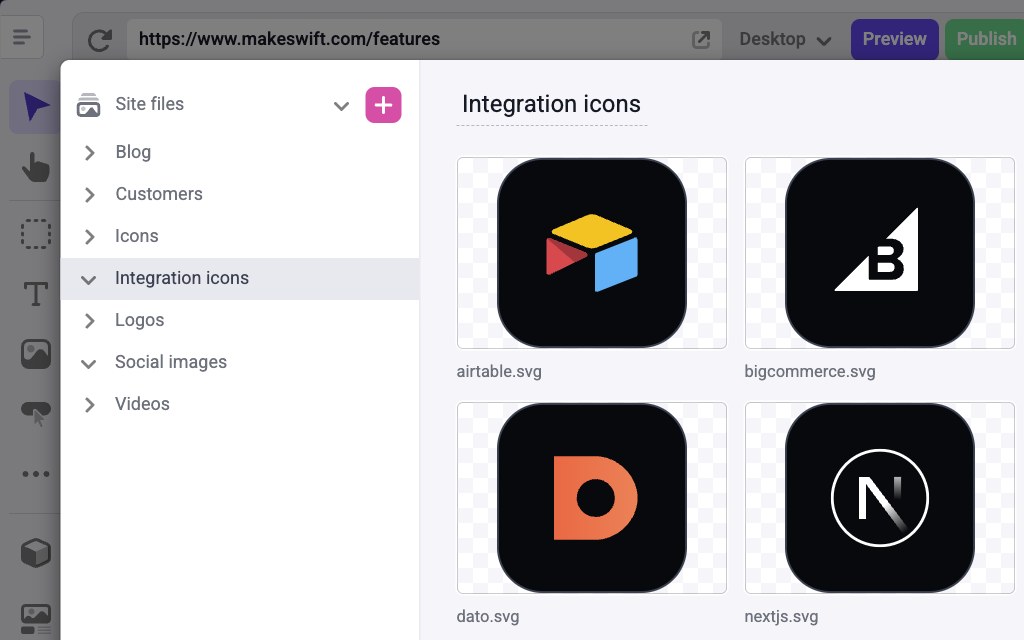Select the Image tool
This screenshot has height=640, width=1024.
(x=35, y=355)
